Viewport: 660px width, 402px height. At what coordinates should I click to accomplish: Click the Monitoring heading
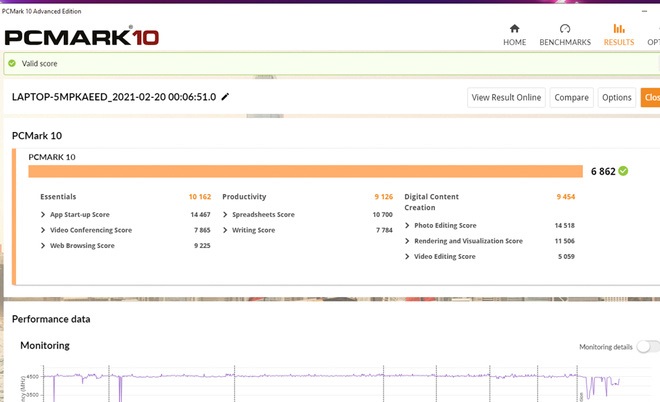tap(45, 346)
